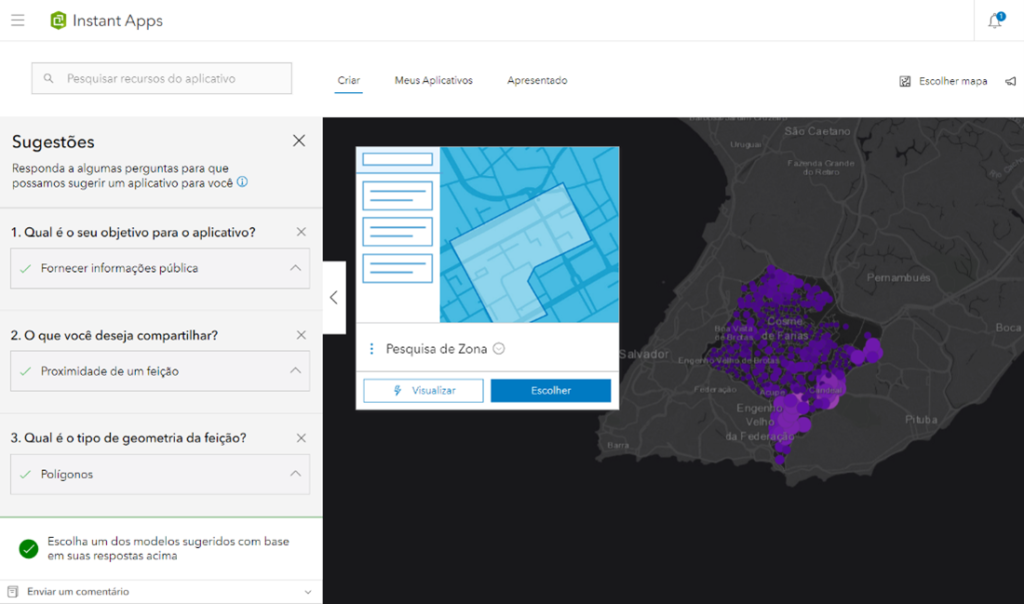Click the Escolher button
The height and width of the screenshot is (604, 1024).
pyautogui.click(x=551, y=390)
